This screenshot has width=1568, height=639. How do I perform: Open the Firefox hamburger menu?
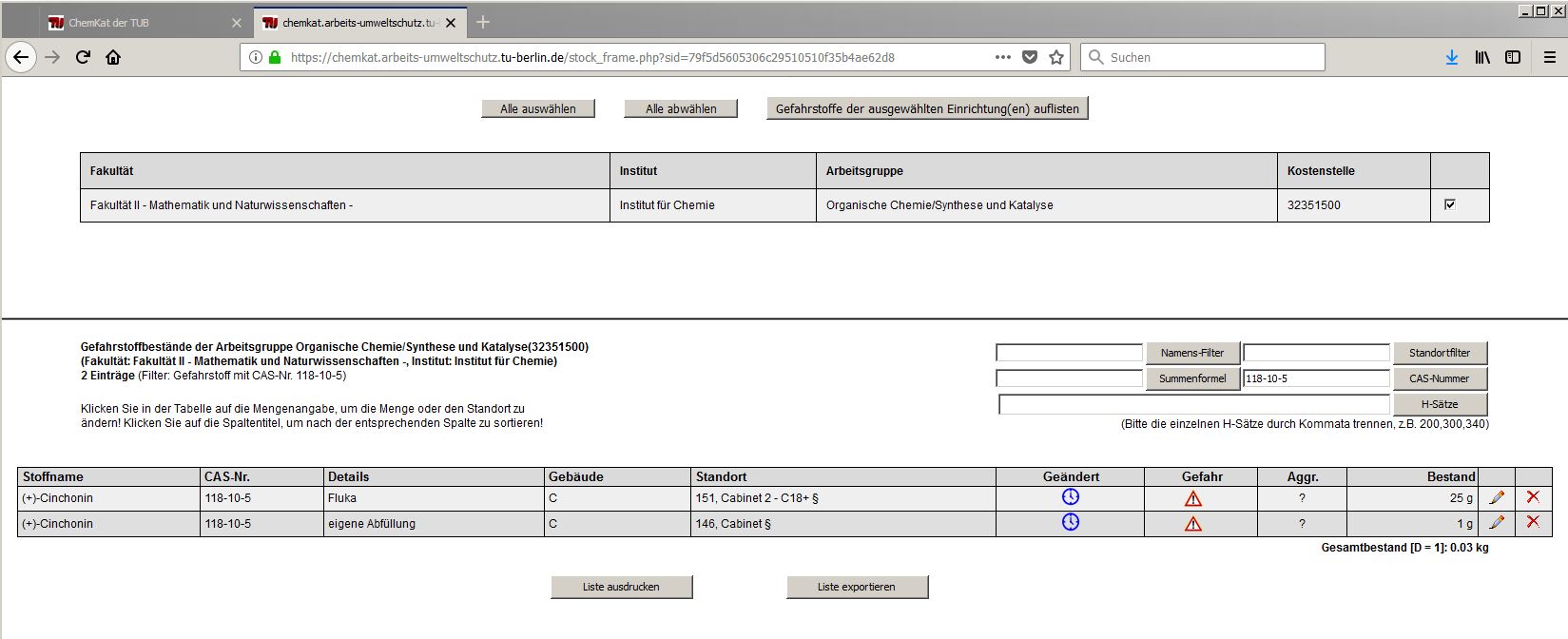point(1549,57)
